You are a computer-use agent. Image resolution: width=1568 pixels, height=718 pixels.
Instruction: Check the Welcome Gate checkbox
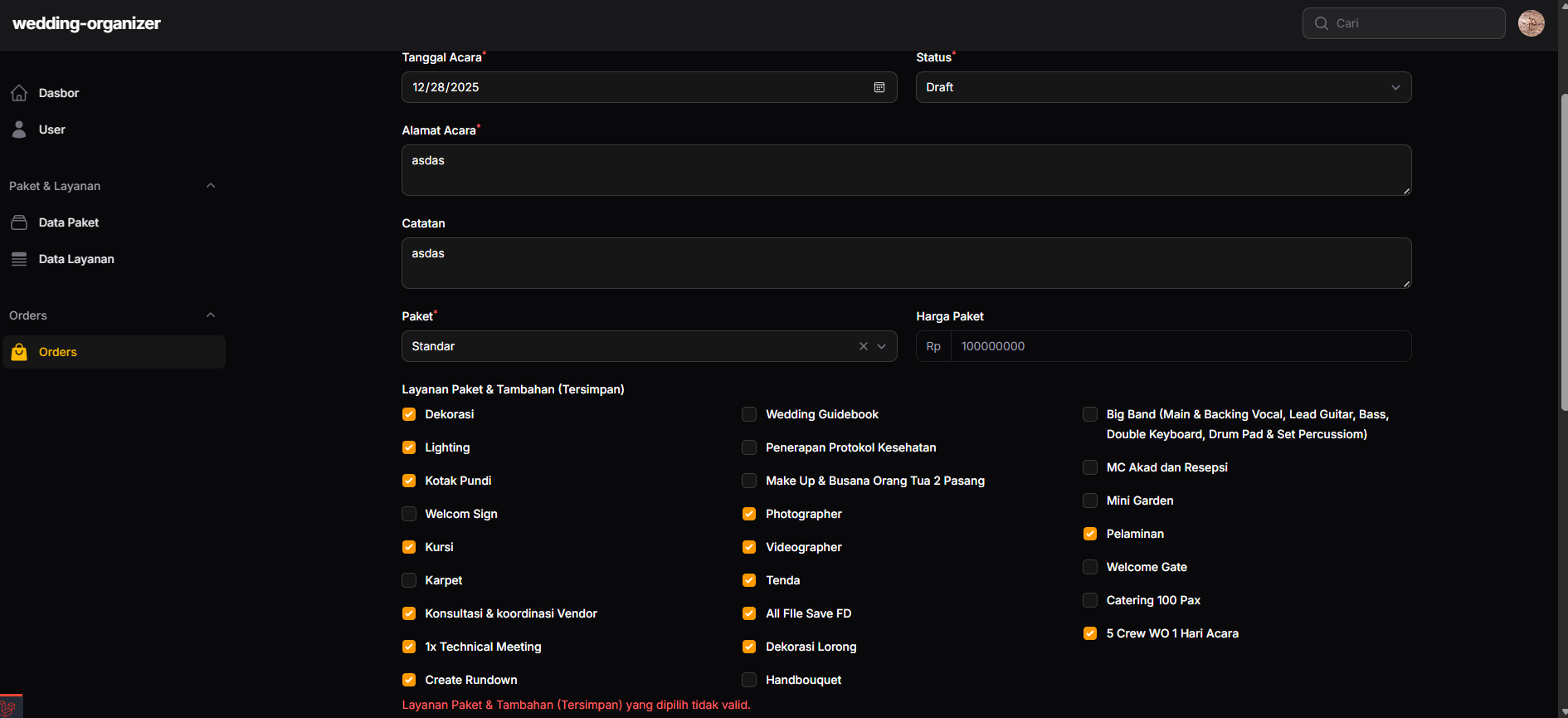1090,567
